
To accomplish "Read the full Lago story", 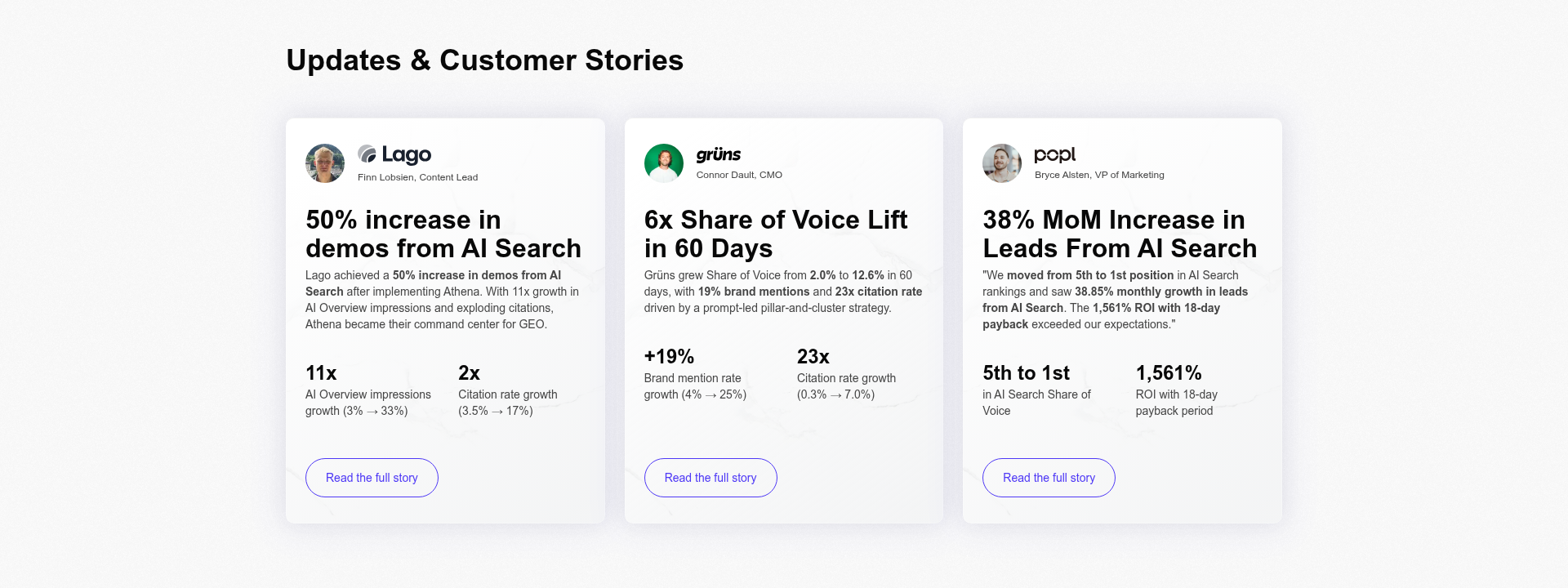I will coord(372,478).
